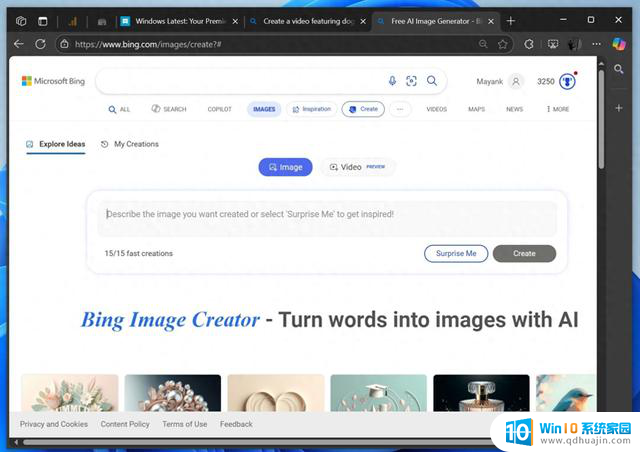Add a sidebar app with plus icon
Viewport: 640px width, 452px height.
coord(619,108)
